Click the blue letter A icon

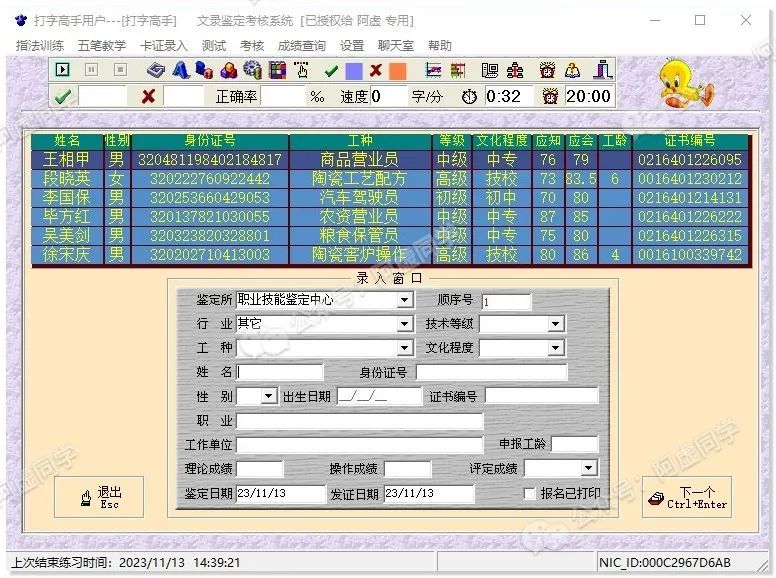coord(181,70)
